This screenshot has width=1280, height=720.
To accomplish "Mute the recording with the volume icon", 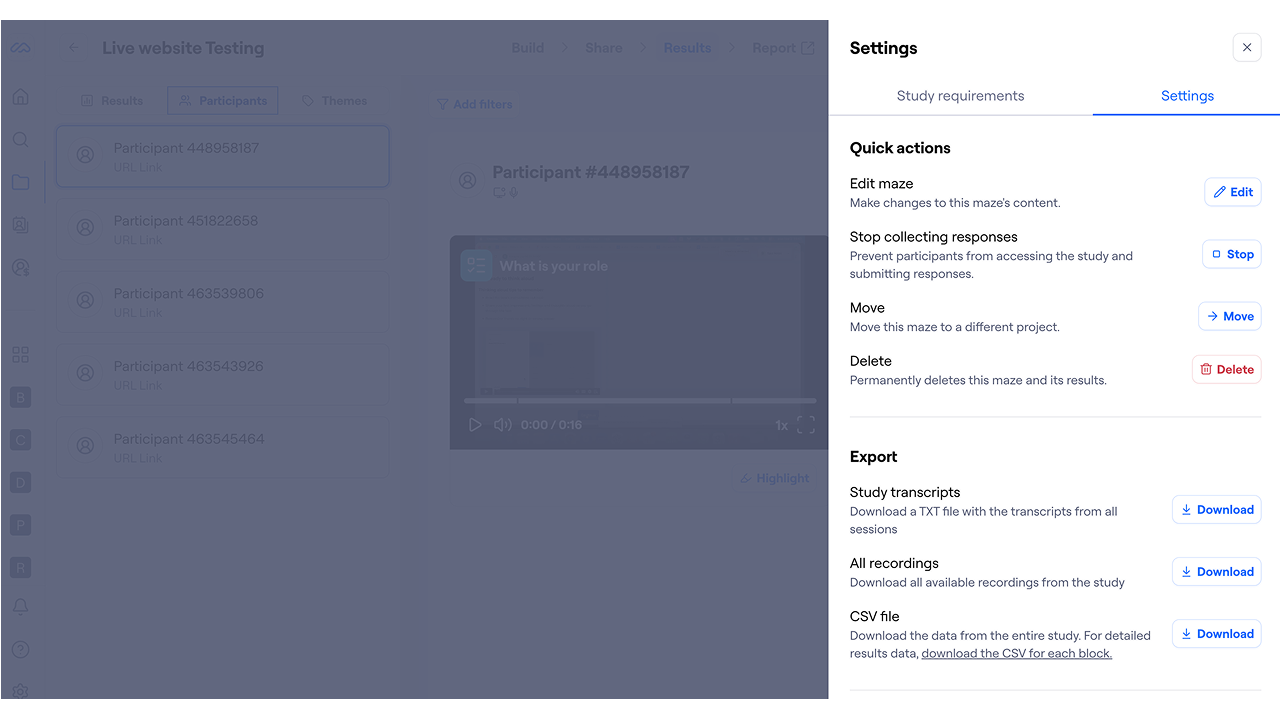I will click(x=503, y=425).
